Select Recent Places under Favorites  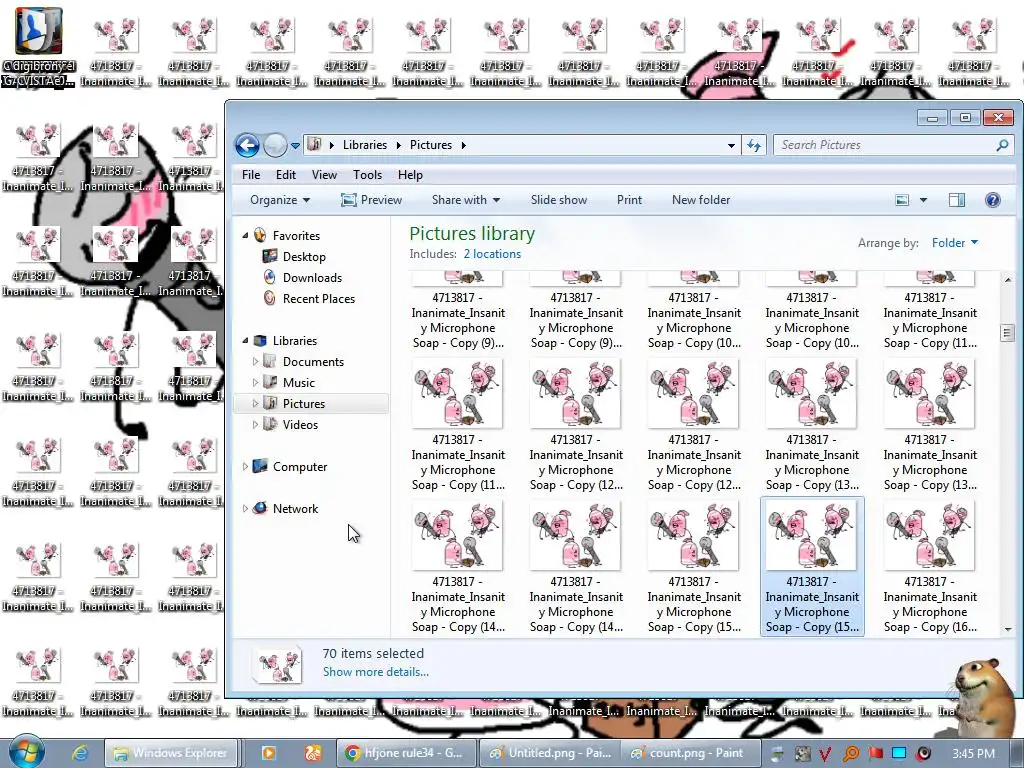(x=319, y=298)
